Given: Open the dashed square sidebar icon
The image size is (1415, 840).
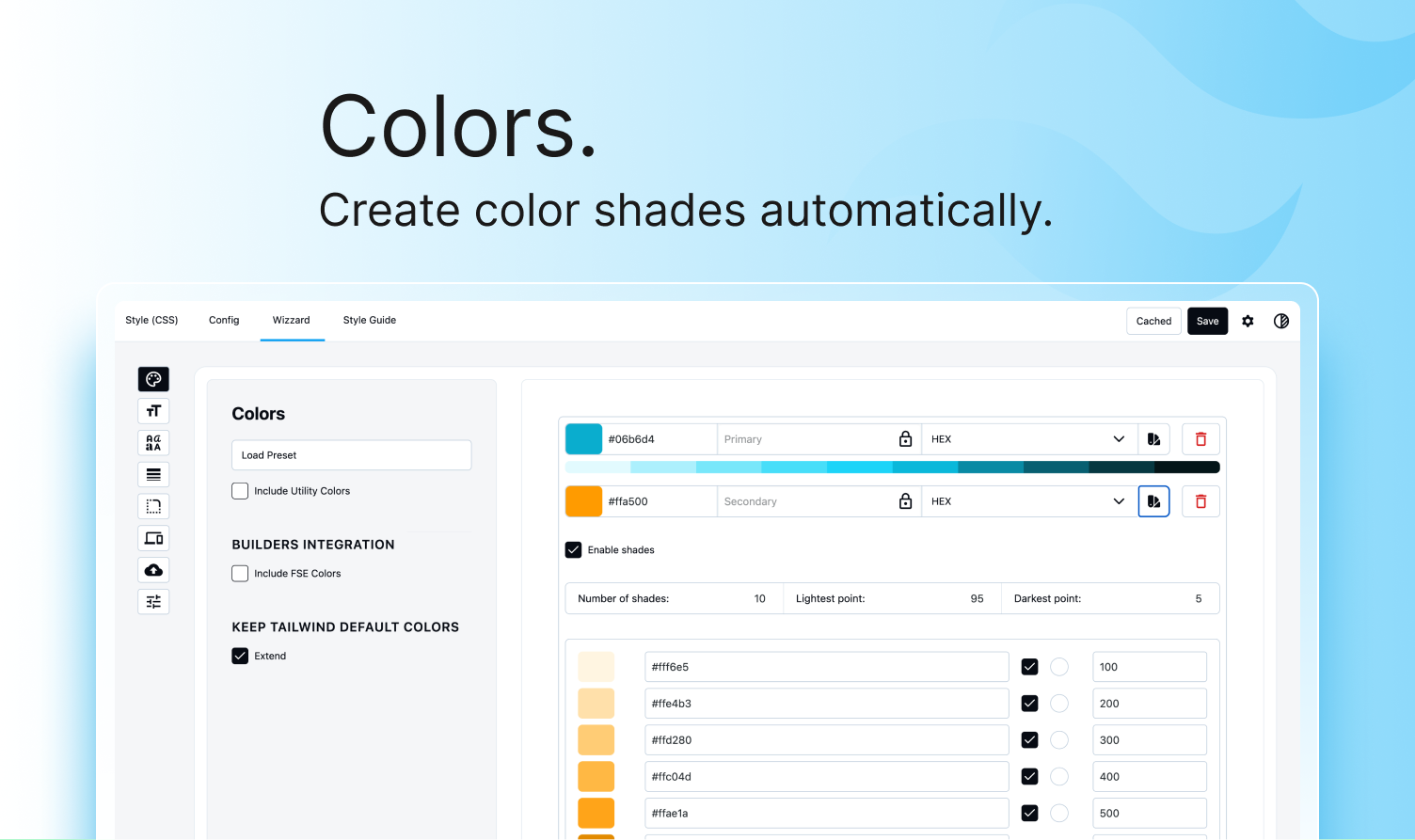Looking at the screenshot, I should coord(153,506).
